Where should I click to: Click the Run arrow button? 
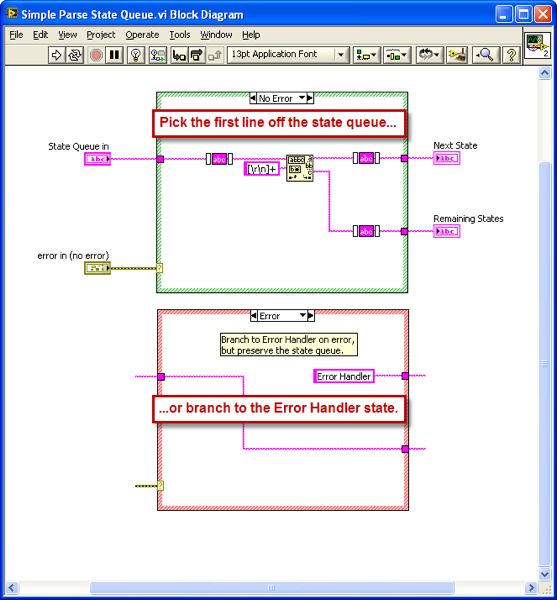57,55
